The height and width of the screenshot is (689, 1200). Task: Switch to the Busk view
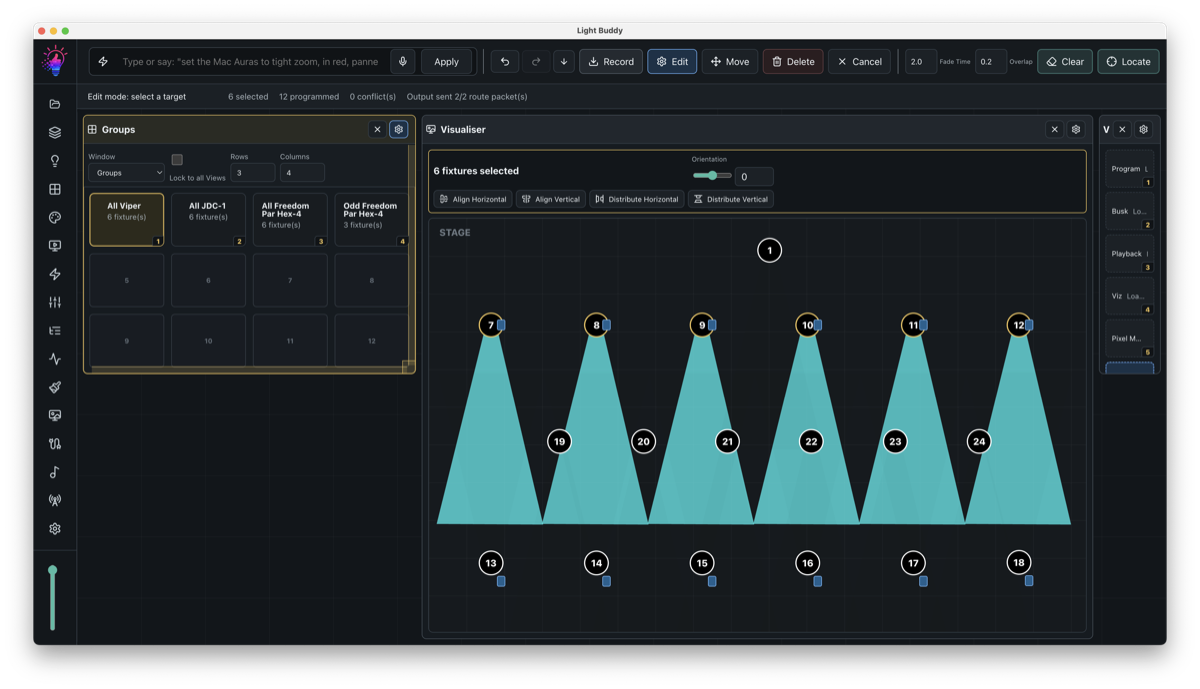pos(1130,212)
